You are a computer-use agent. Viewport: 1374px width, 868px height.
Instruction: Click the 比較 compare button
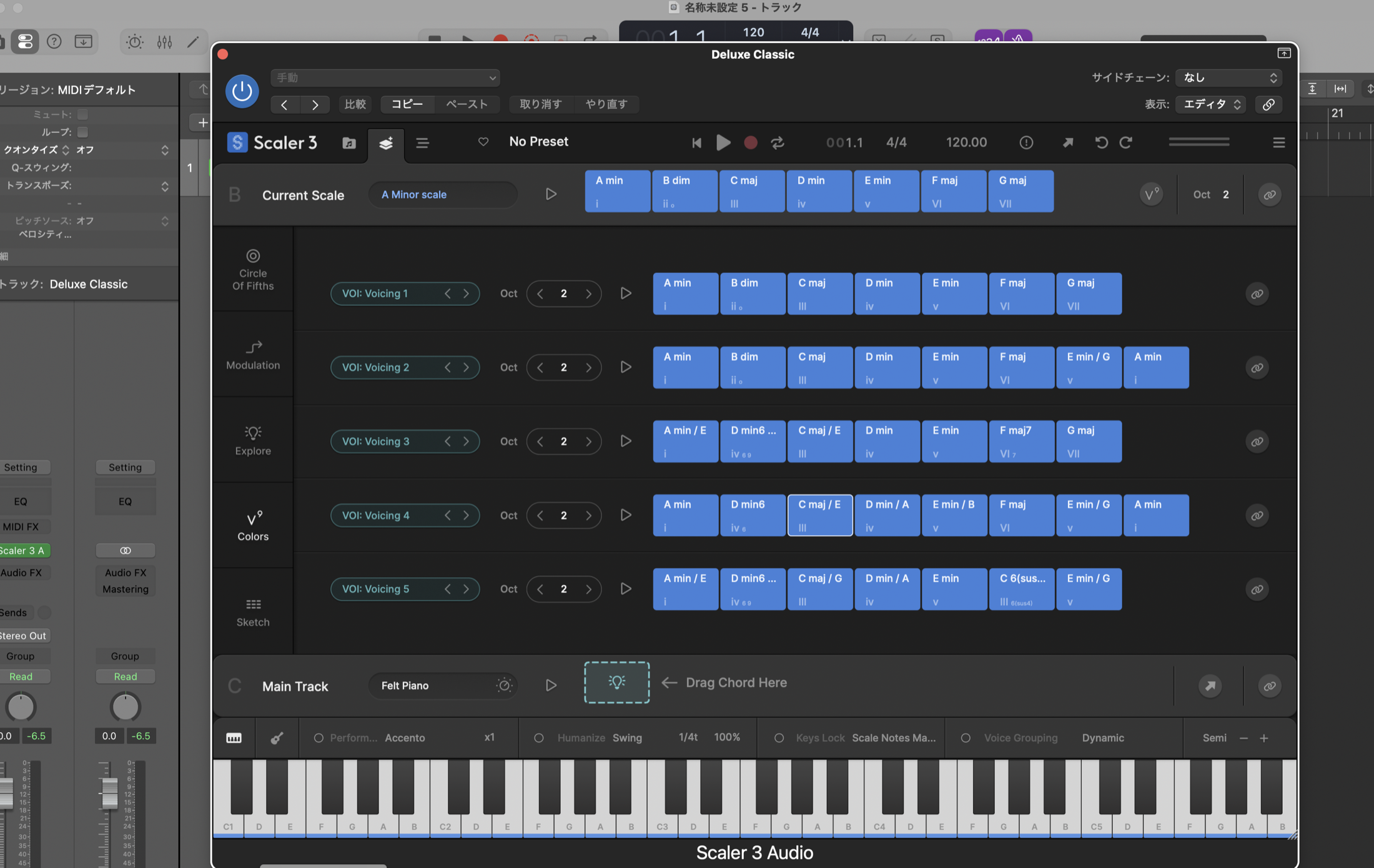(x=355, y=104)
